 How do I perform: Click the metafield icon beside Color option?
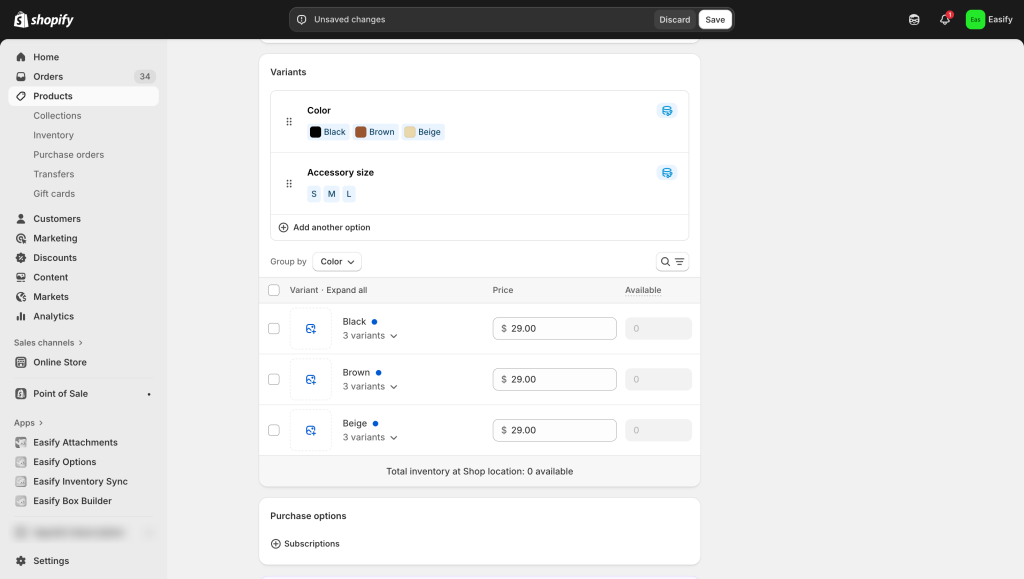click(x=667, y=111)
